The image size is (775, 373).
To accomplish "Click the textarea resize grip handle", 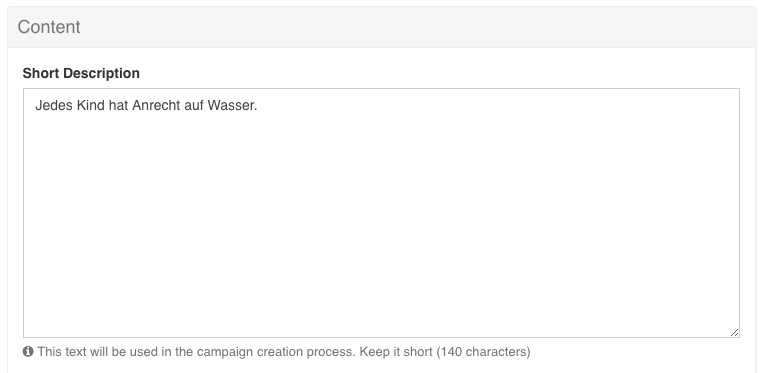I will [x=734, y=333].
